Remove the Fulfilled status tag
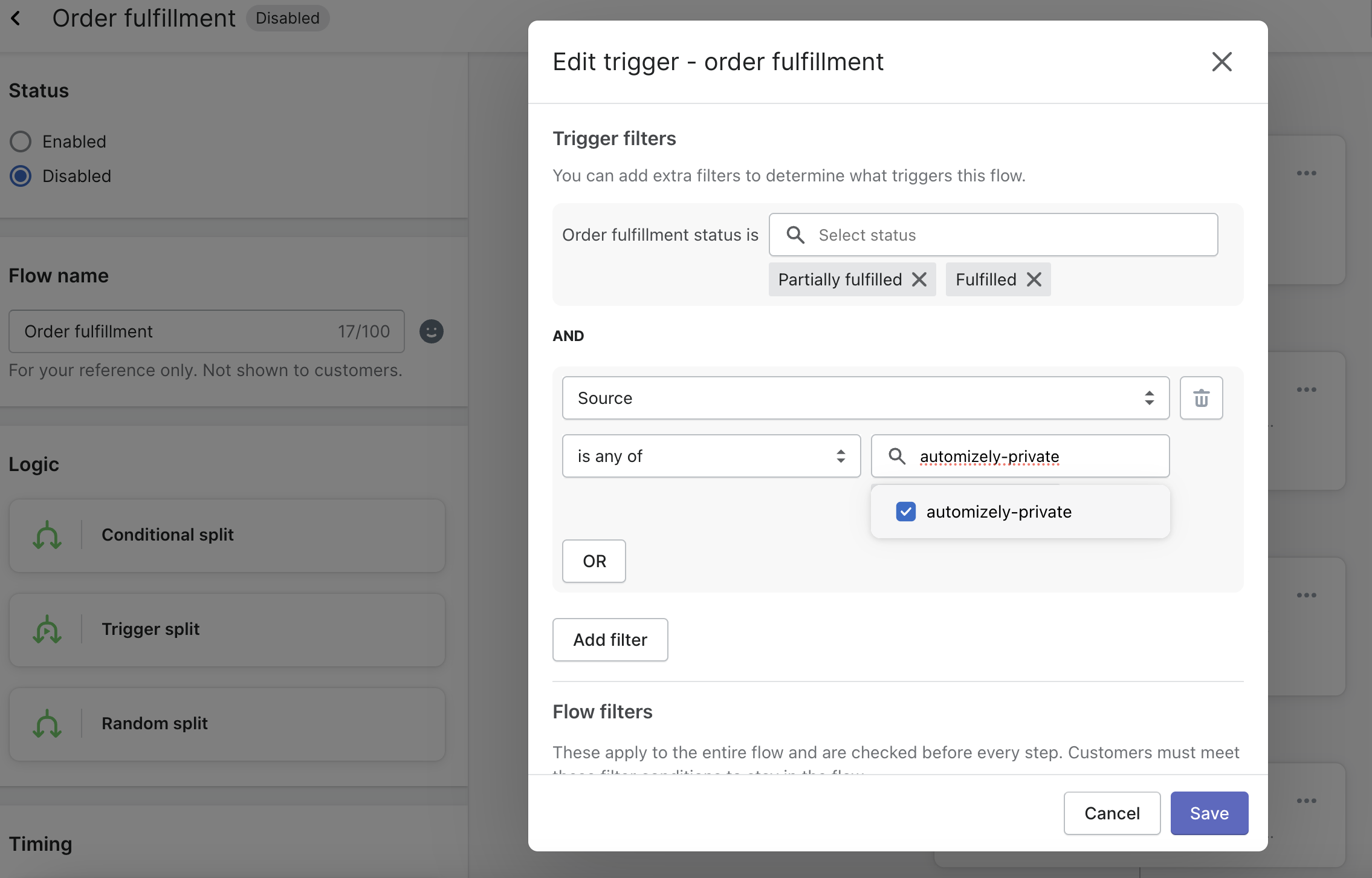Viewport: 1372px width, 878px height. [1034, 279]
